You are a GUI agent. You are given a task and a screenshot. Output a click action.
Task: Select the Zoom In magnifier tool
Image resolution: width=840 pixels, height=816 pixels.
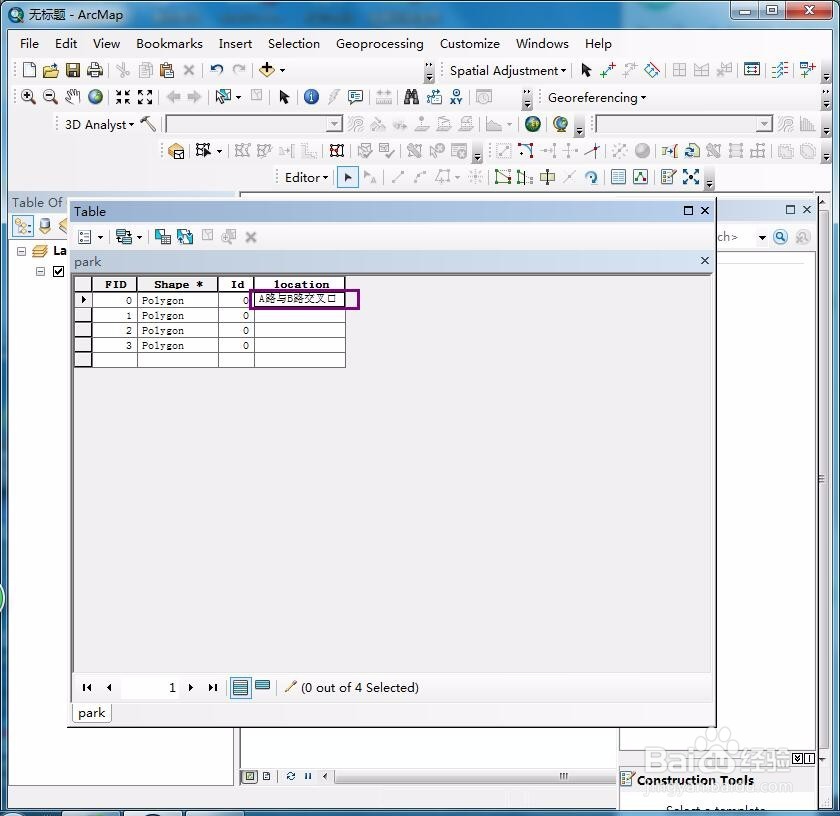point(28,97)
